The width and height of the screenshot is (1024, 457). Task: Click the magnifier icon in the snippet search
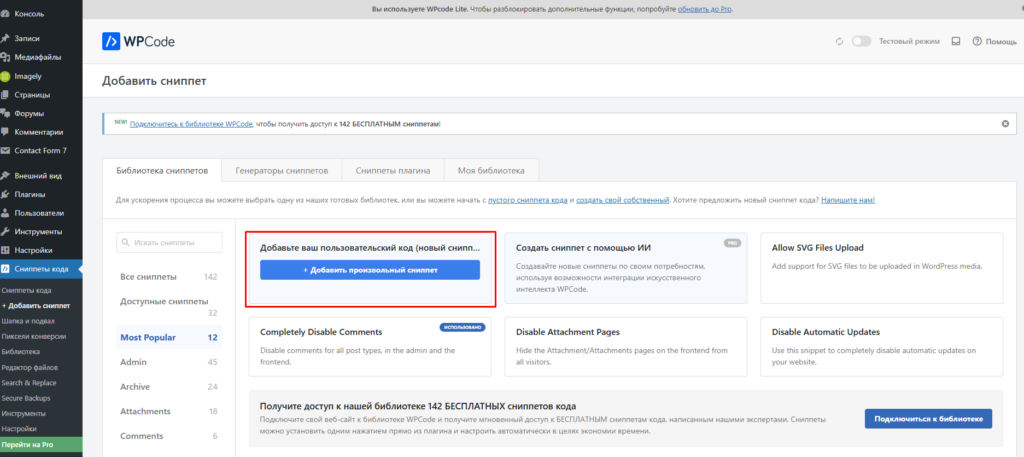tap(125, 242)
